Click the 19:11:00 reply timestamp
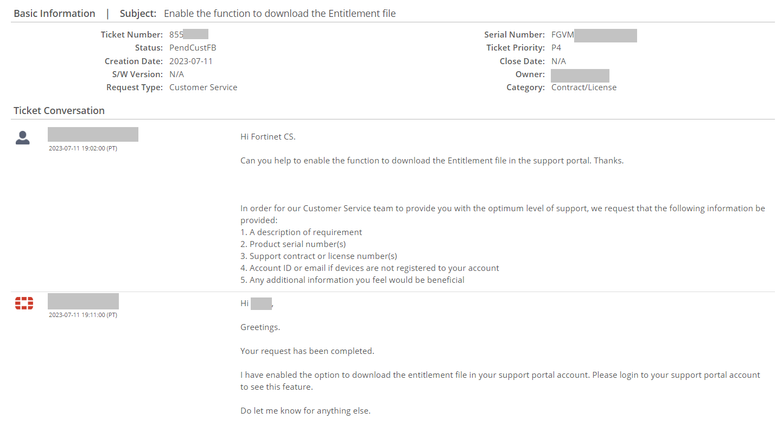 click(x=83, y=315)
